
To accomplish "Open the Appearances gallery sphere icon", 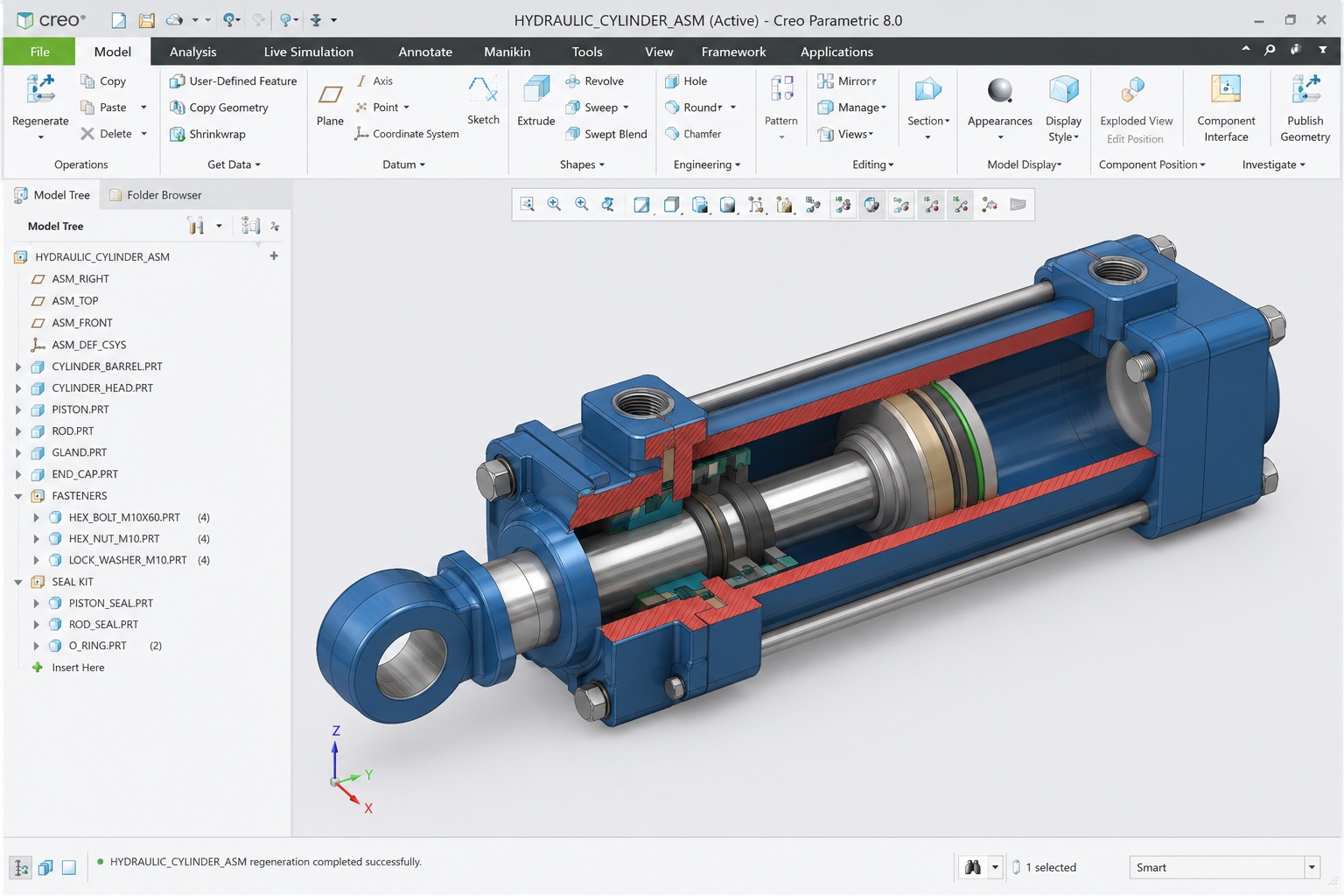I will (x=1000, y=89).
